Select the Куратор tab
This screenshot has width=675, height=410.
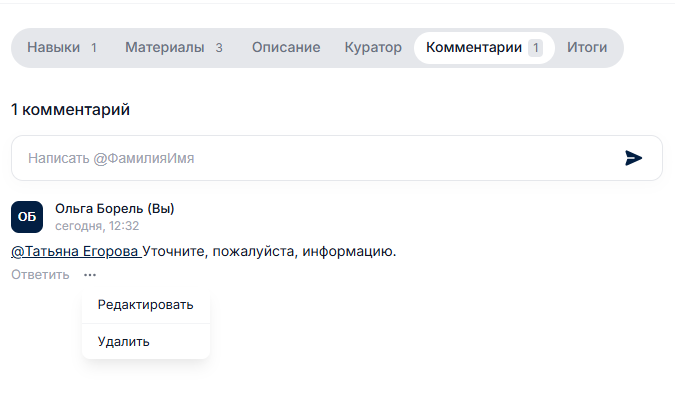tap(373, 47)
